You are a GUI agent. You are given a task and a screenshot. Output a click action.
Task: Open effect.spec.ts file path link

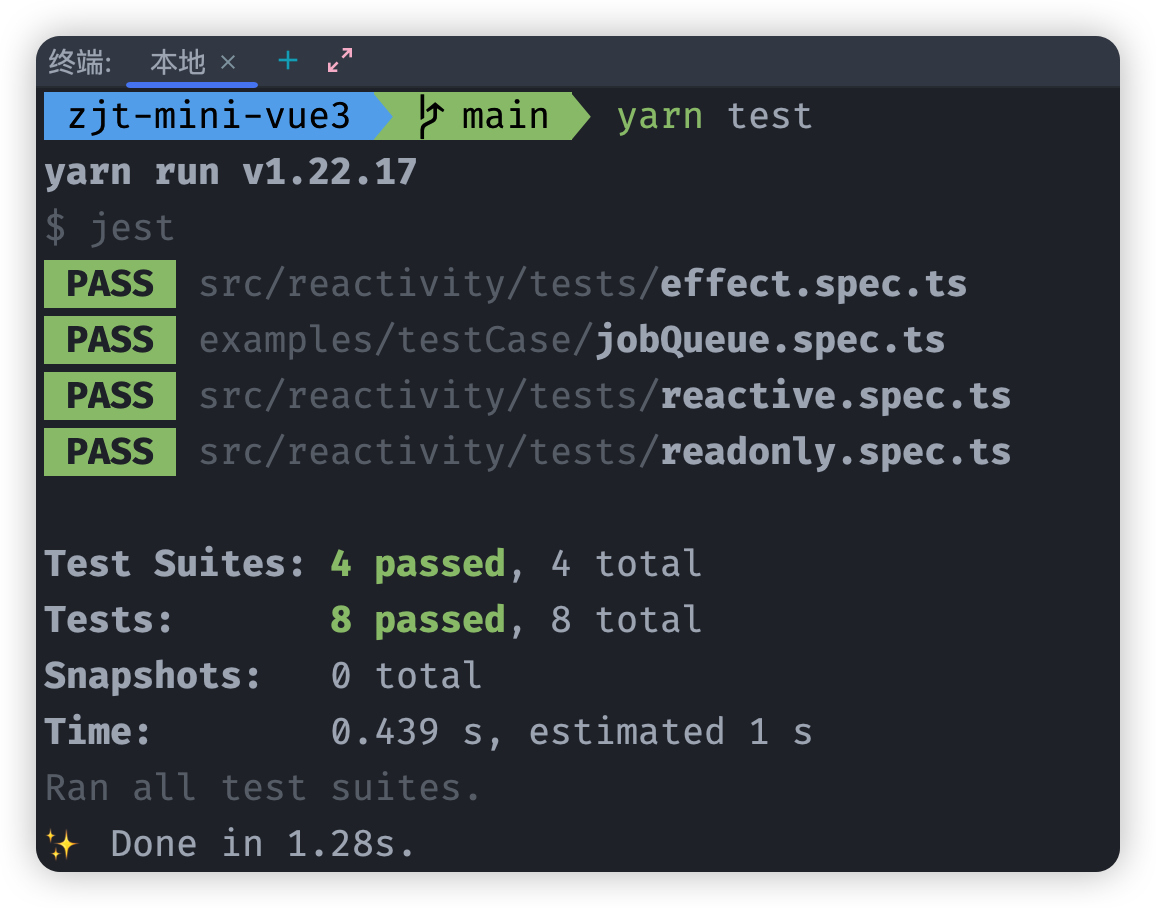[x=582, y=284]
